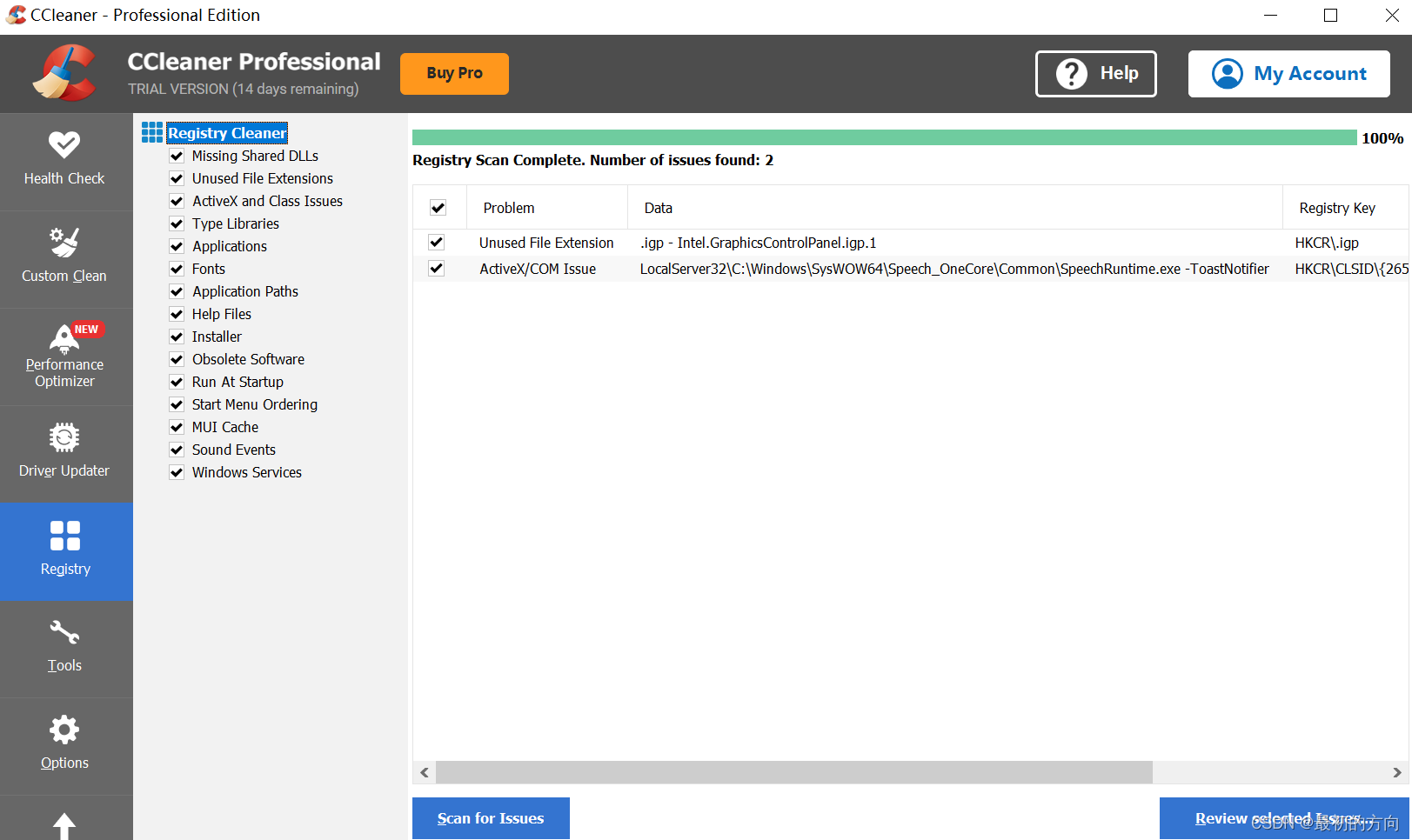Sort results by Data column
This screenshot has width=1412, height=840.
tap(955, 208)
